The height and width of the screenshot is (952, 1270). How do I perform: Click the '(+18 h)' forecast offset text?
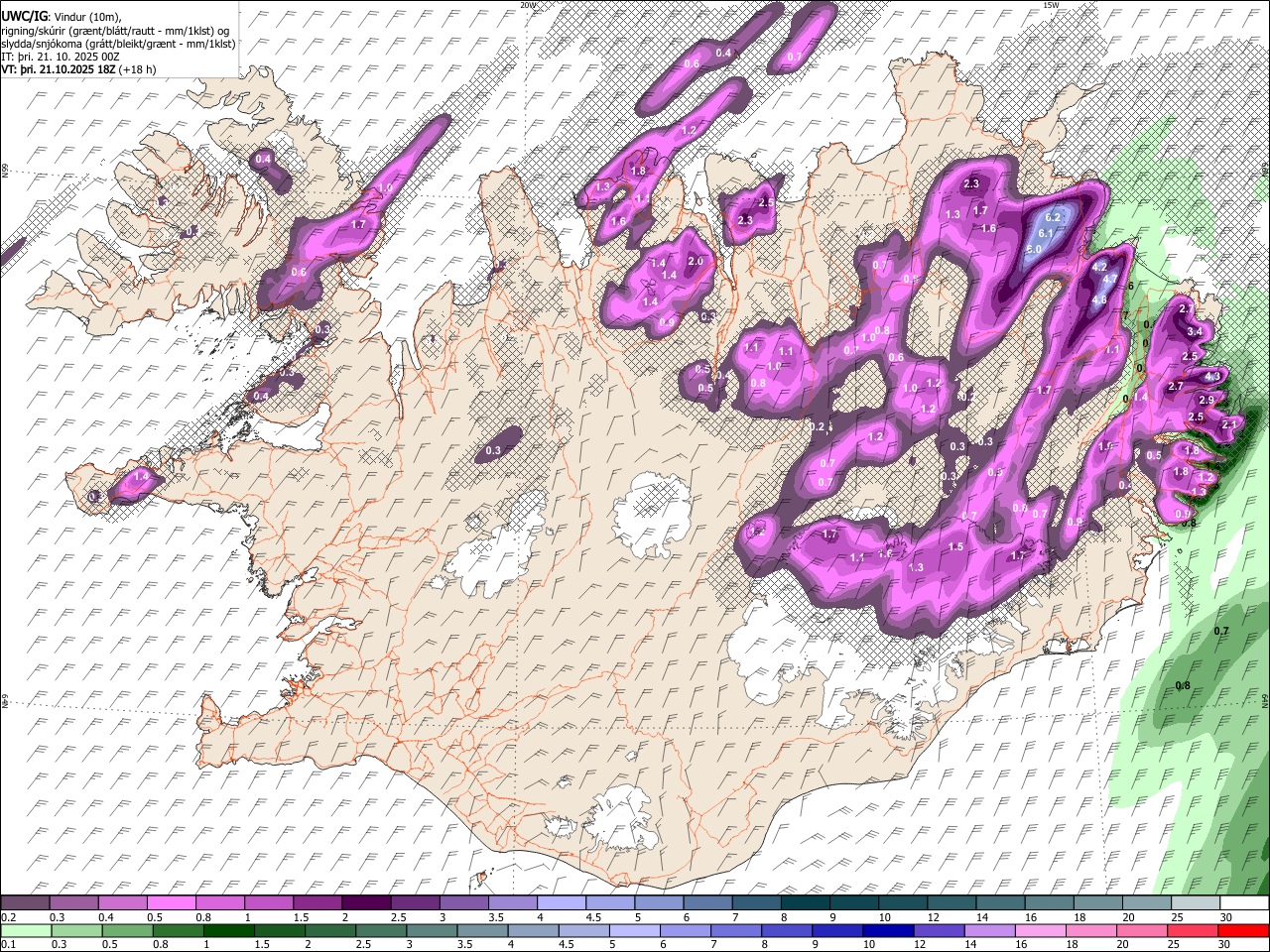coord(137,69)
